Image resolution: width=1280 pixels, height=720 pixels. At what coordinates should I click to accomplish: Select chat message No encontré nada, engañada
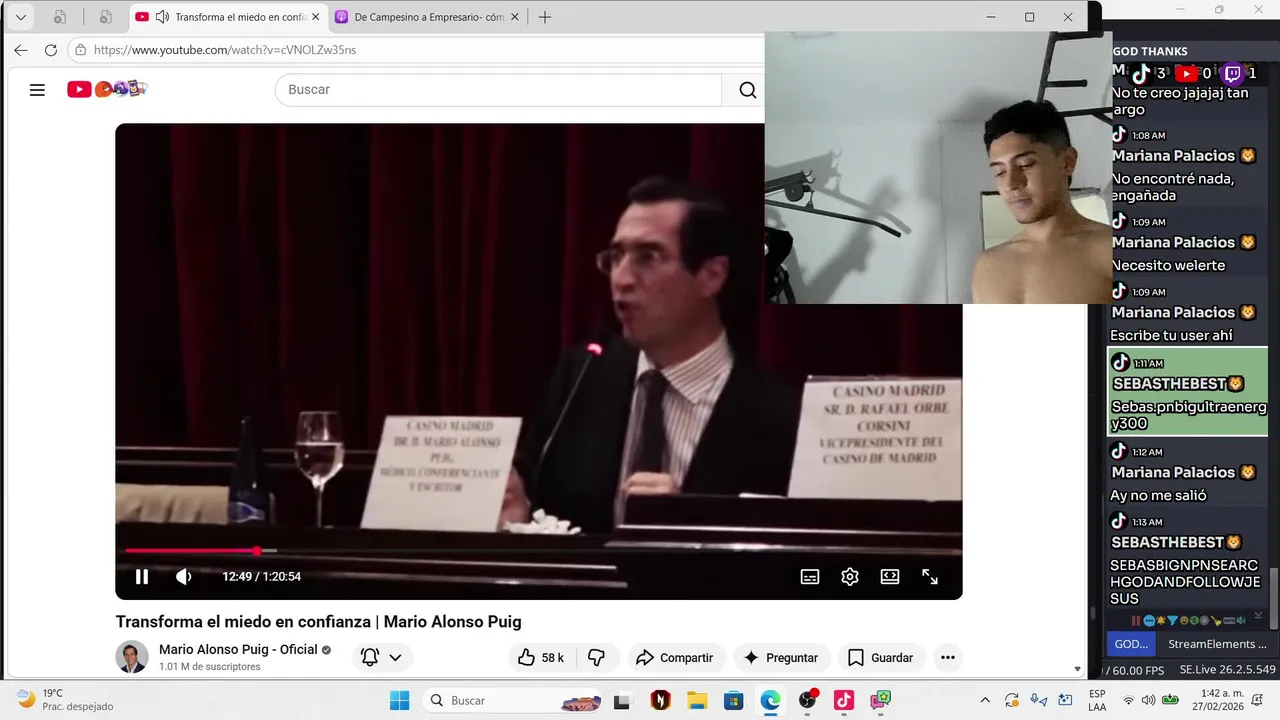click(1172, 187)
